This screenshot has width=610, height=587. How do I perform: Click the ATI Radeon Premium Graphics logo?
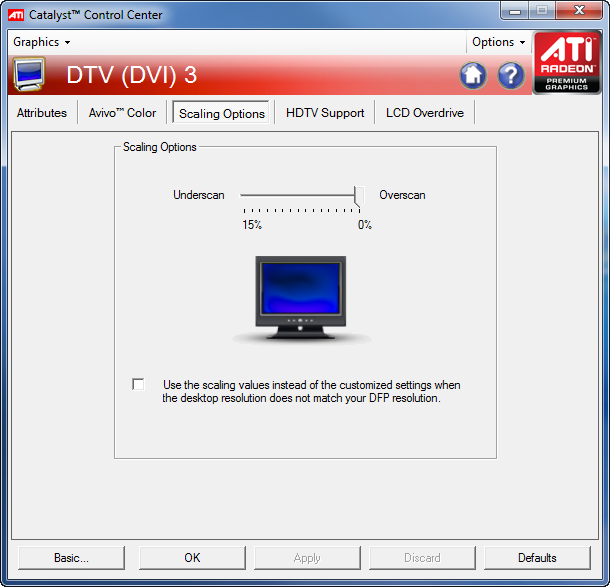point(566,63)
